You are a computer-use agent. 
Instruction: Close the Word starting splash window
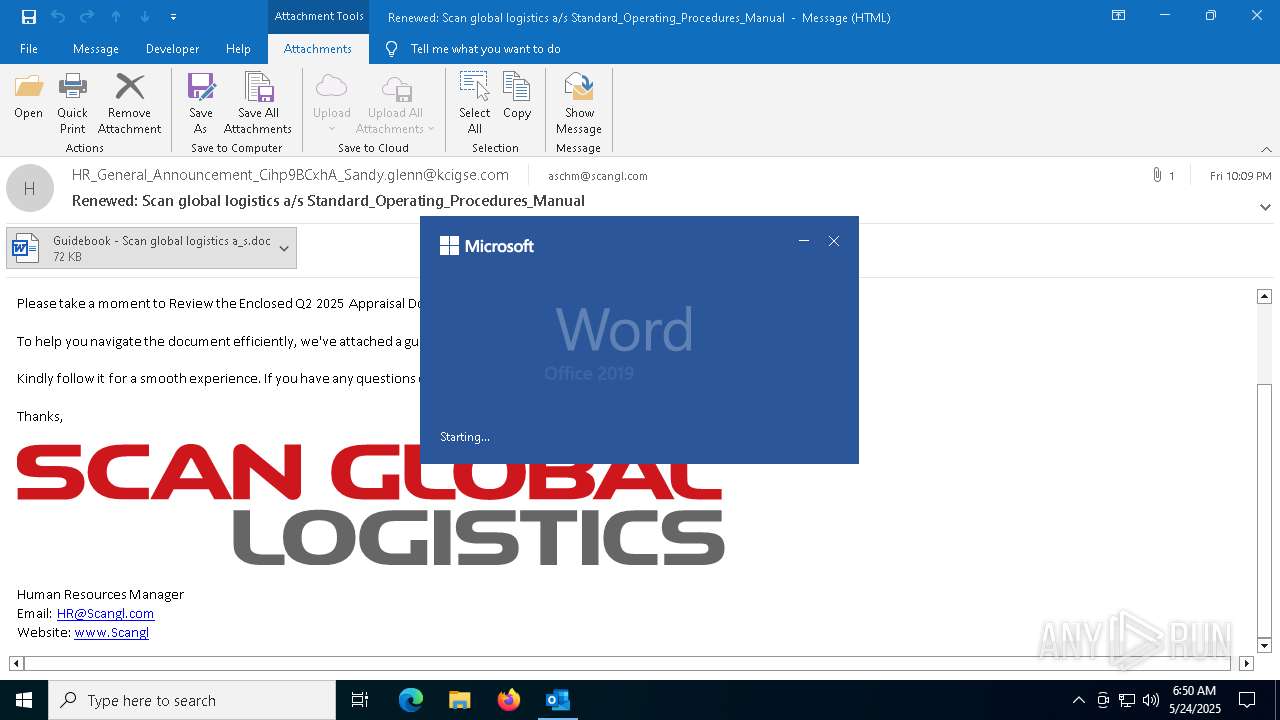click(834, 241)
